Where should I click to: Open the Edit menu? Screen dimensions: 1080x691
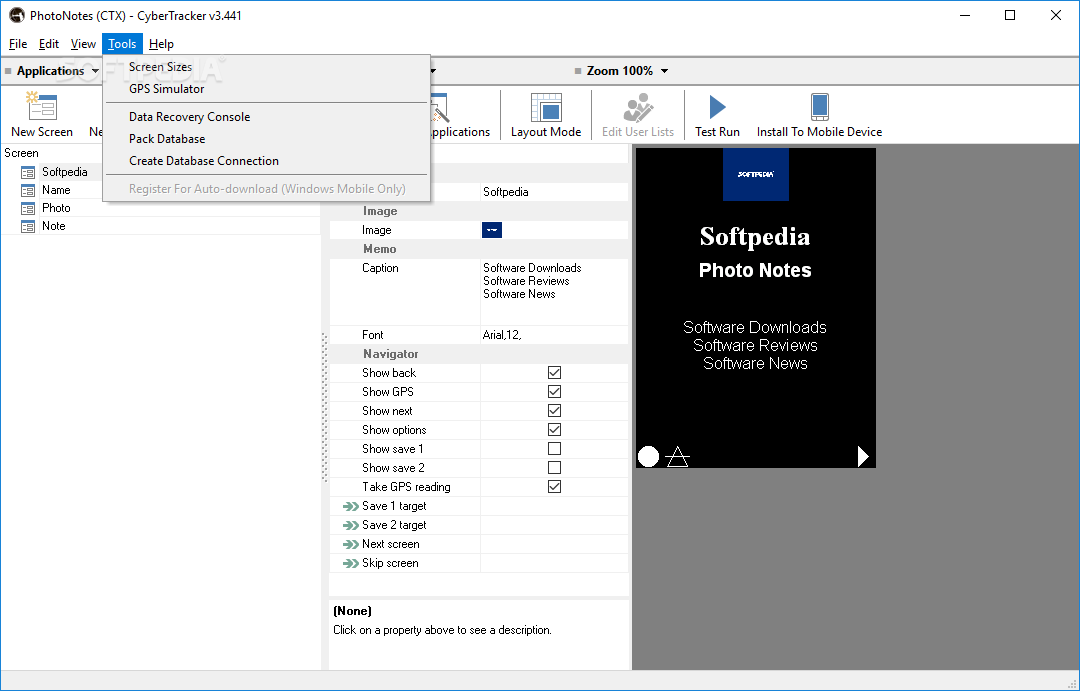click(49, 44)
